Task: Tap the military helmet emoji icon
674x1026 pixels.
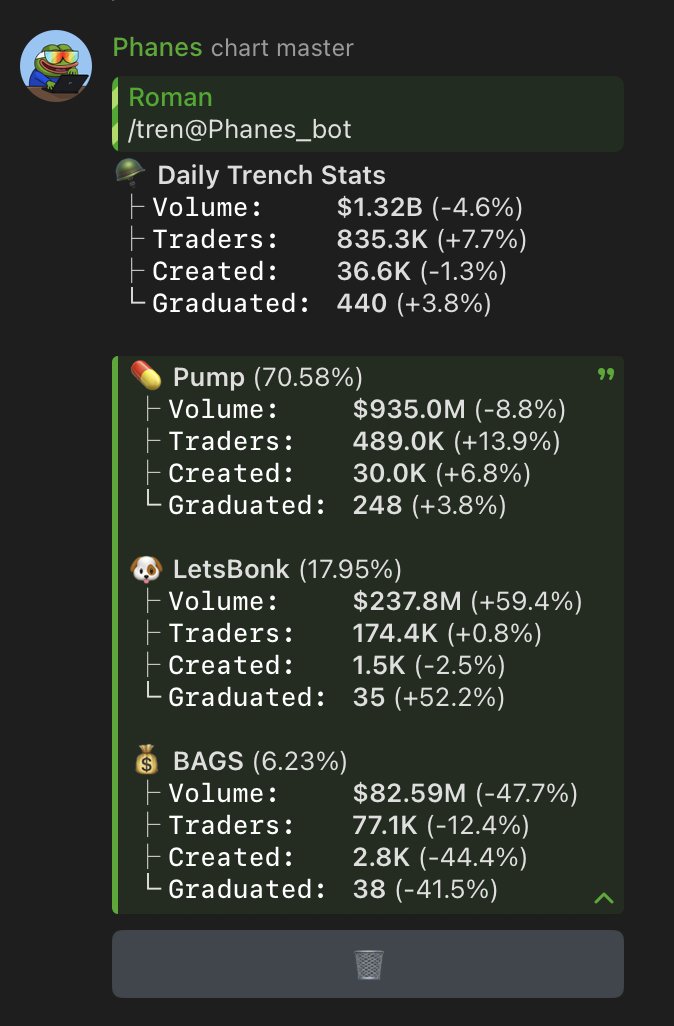Action: [x=130, y=173]
